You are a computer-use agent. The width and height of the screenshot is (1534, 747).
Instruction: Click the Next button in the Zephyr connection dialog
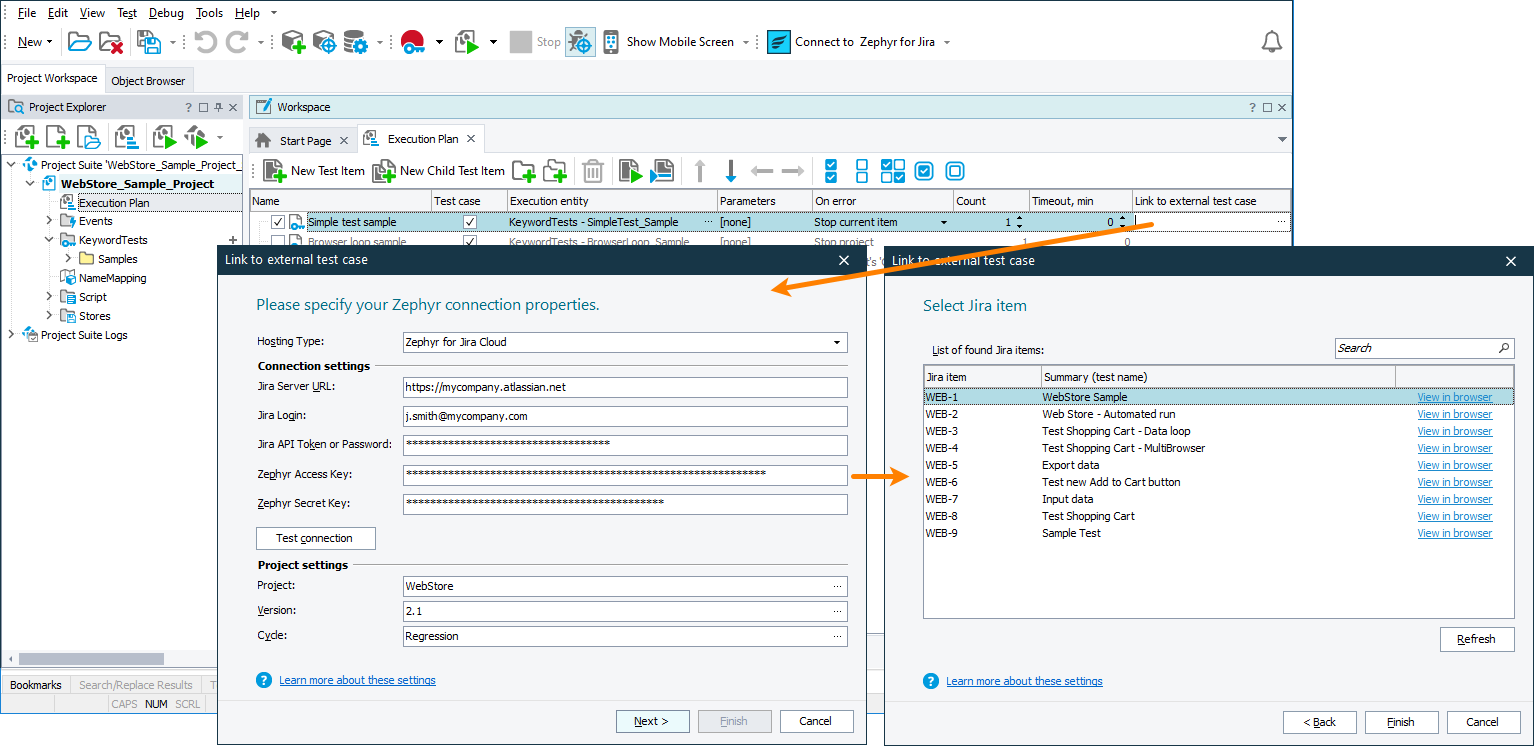(x=652, y=721)
